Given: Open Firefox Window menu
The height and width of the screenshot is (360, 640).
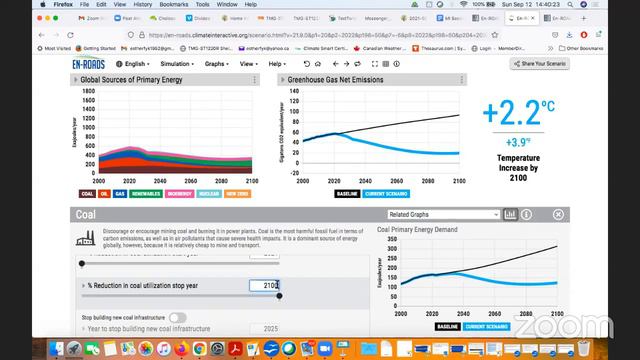Looking at the screenshot, I should click(x=227, y=4).
